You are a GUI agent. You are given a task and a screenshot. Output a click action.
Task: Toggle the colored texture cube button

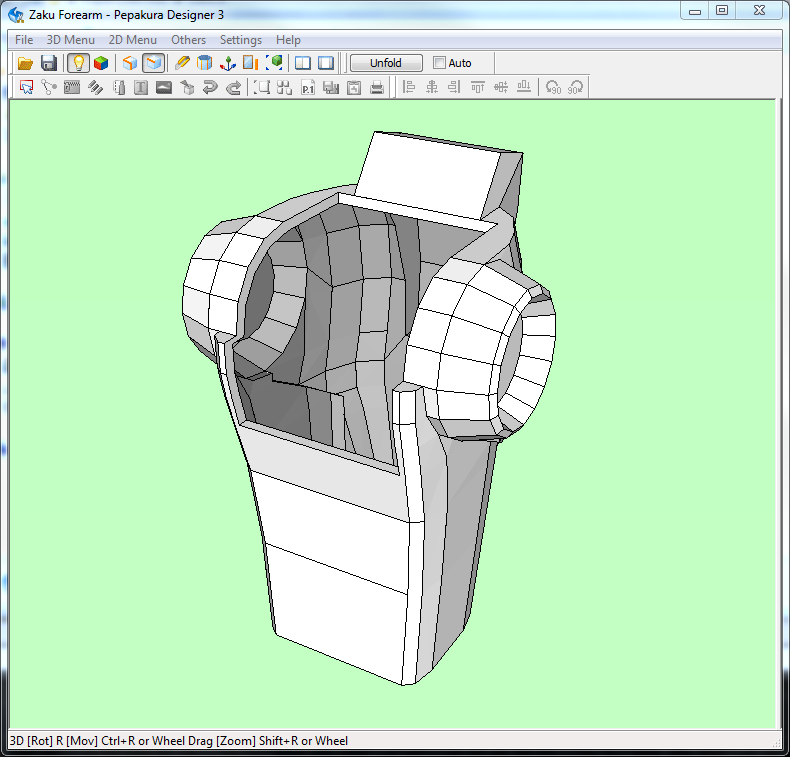tap(101, 63)
